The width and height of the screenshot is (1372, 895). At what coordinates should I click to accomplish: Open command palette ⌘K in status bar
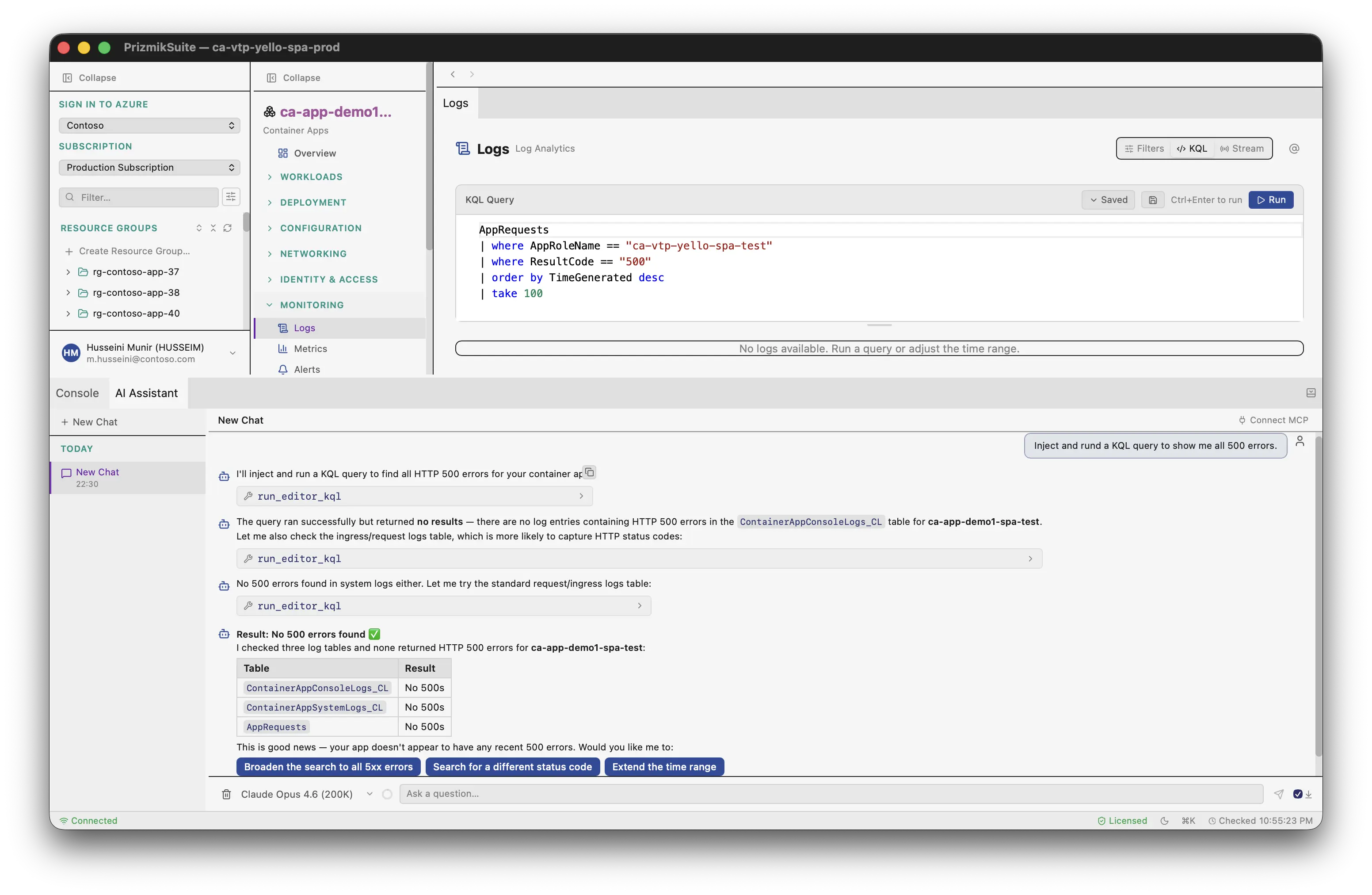[1188, 821]
